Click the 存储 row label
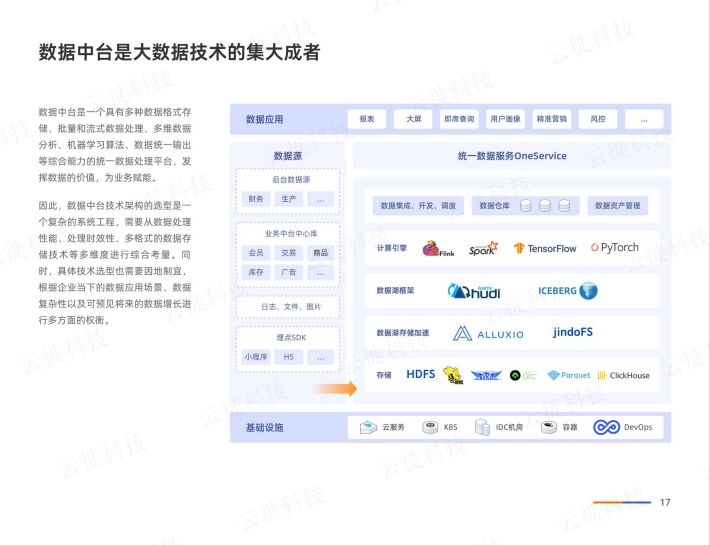 coord(384,375)
